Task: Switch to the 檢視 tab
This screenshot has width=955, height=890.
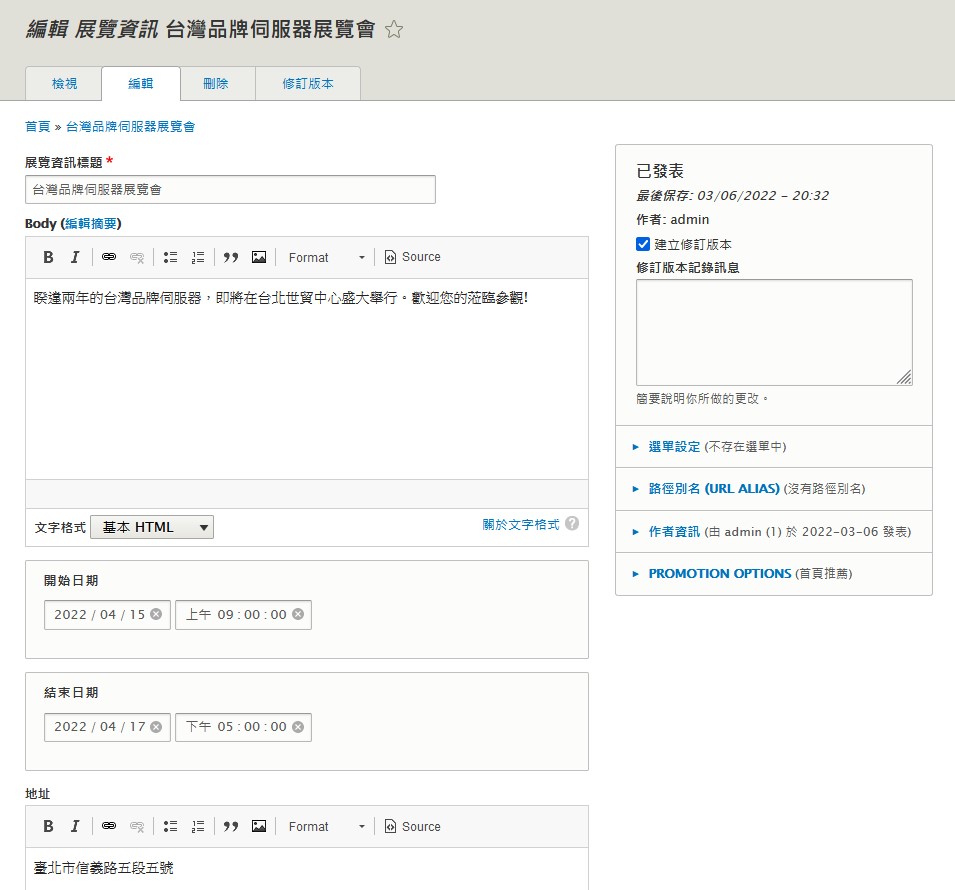Action: tap(64, 84)
